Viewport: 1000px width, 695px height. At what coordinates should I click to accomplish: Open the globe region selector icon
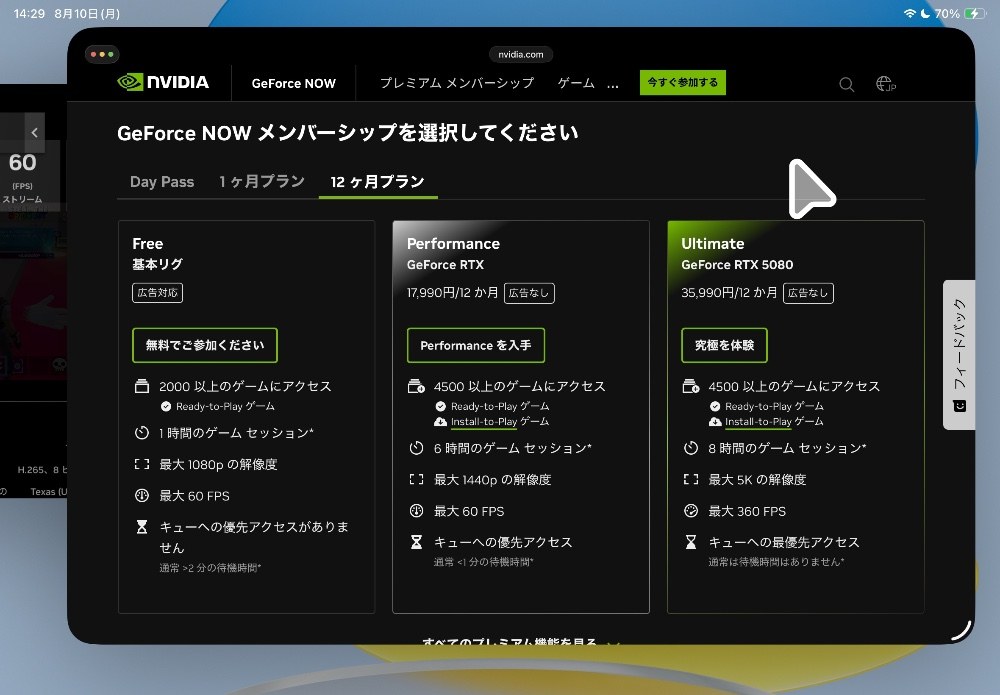pyautogui.click(x=885, y=84)
